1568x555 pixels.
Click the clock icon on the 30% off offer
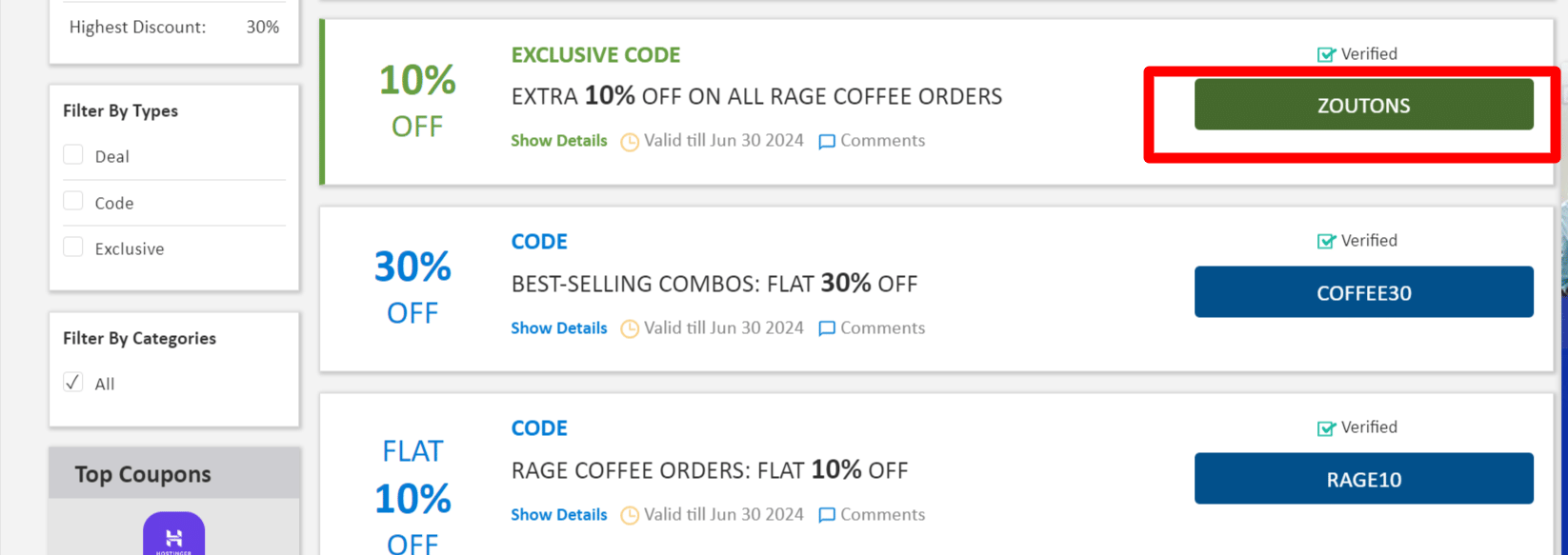pyautogui.click(x=630, y=328)
